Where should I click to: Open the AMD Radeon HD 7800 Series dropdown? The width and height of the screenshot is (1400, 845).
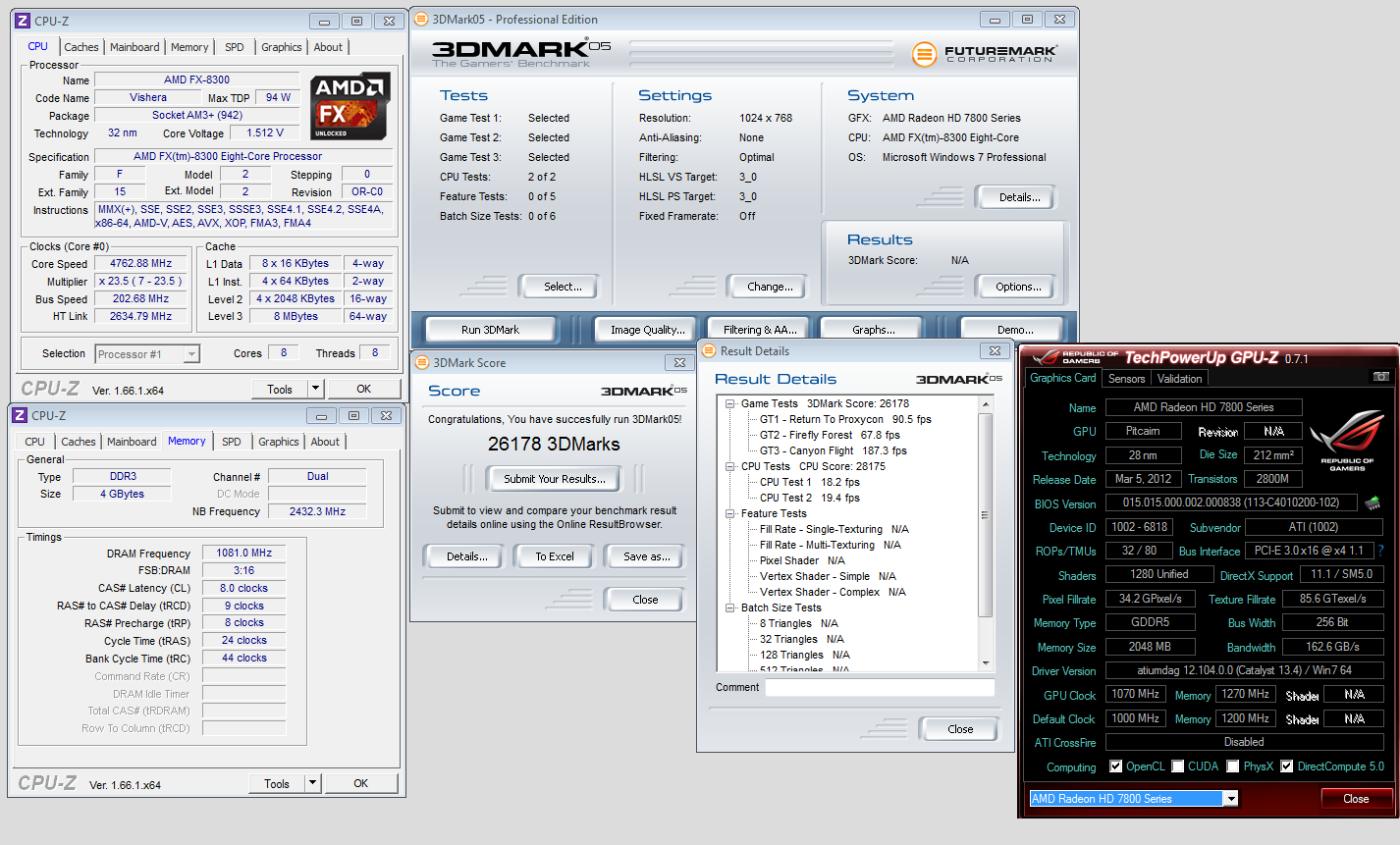pyautogui.click(x=1230, y=799)
